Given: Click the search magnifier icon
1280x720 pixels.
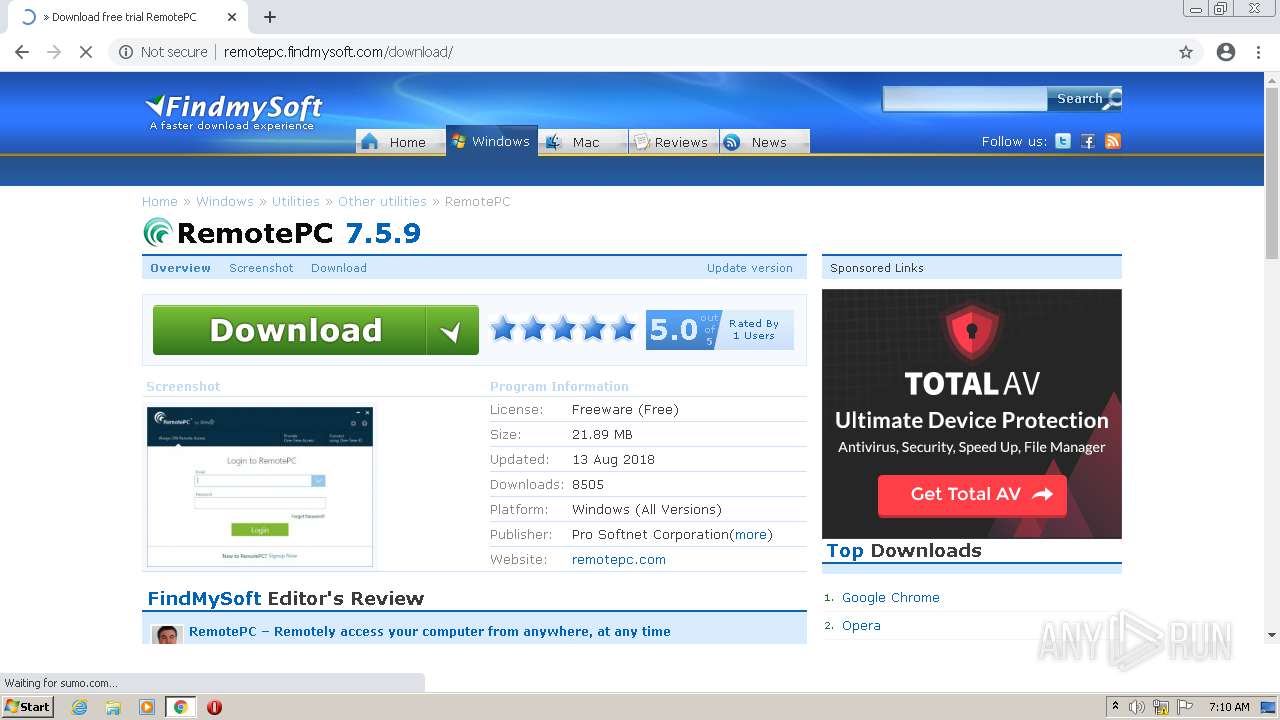Looking at the screenshot, I should [1113, 98].
